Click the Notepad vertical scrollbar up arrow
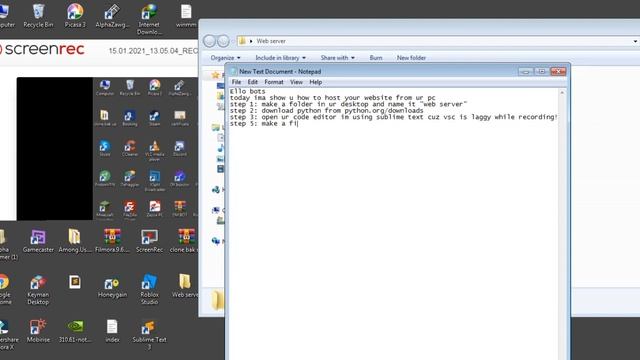 pos(562,93)
